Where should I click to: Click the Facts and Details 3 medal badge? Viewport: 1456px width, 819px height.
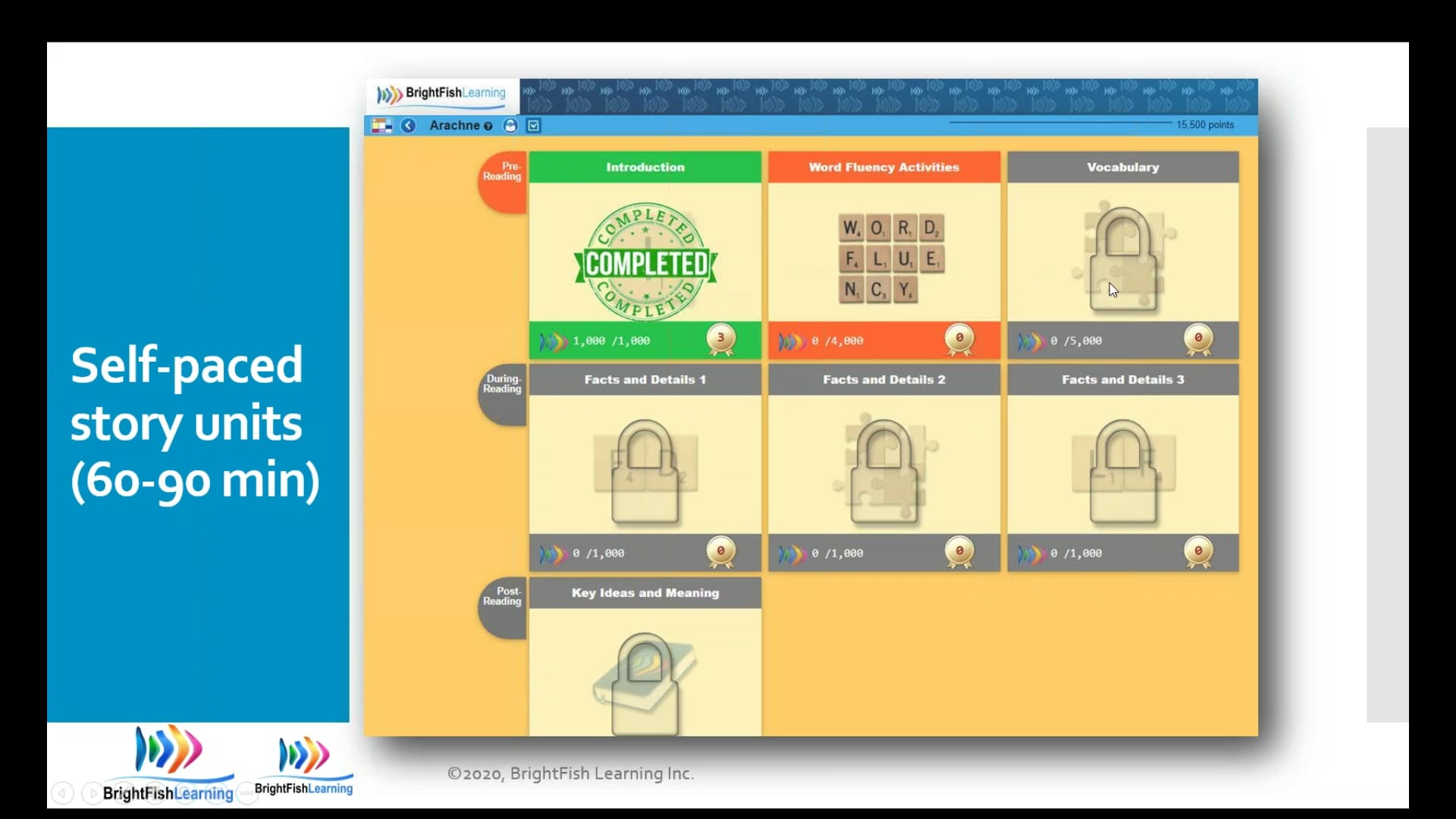[1198, 552]
